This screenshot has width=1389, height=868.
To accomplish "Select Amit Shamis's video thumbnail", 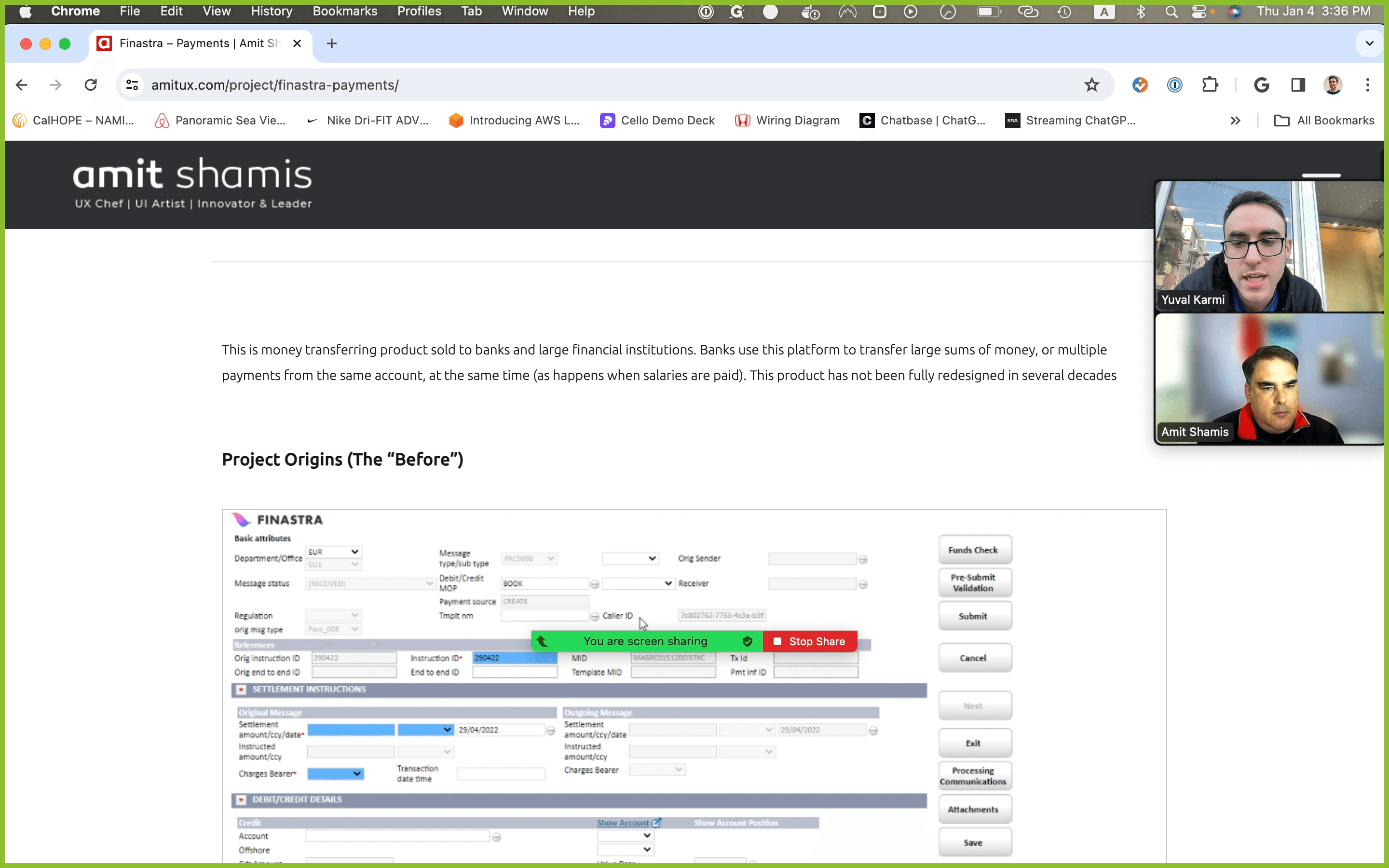I will pyautogui.click(x=1269, y=379).
